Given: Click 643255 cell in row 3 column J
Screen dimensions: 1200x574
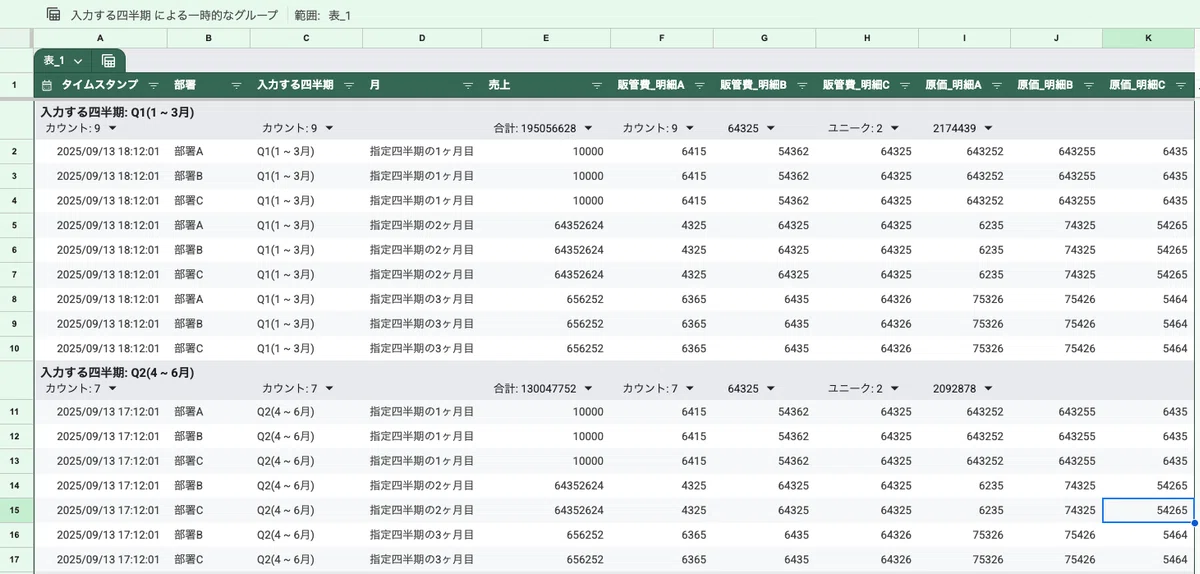Looking at the screenshot, I should (x=1056, y=176).
